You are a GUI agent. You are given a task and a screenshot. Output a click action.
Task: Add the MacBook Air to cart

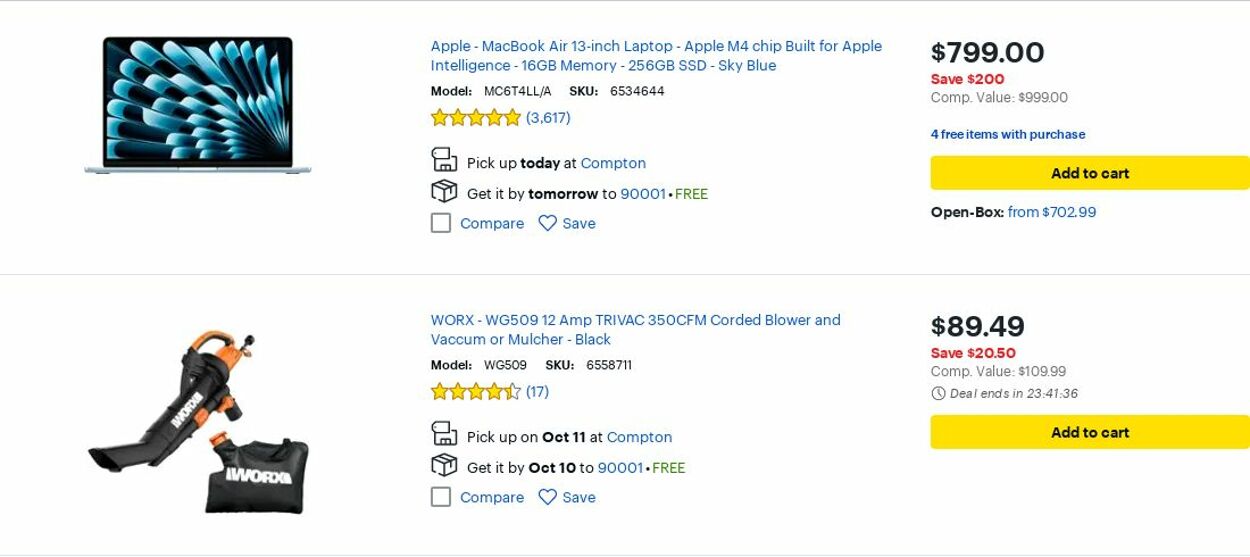coord(1089,173)
